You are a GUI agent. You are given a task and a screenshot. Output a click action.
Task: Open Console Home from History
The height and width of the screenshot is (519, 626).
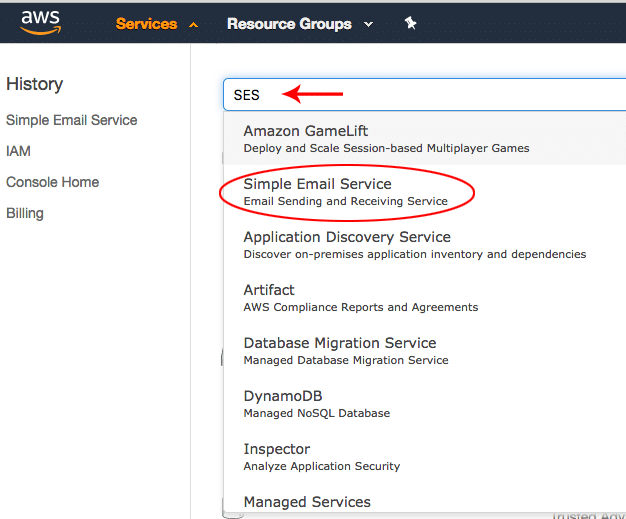point(52,182)
